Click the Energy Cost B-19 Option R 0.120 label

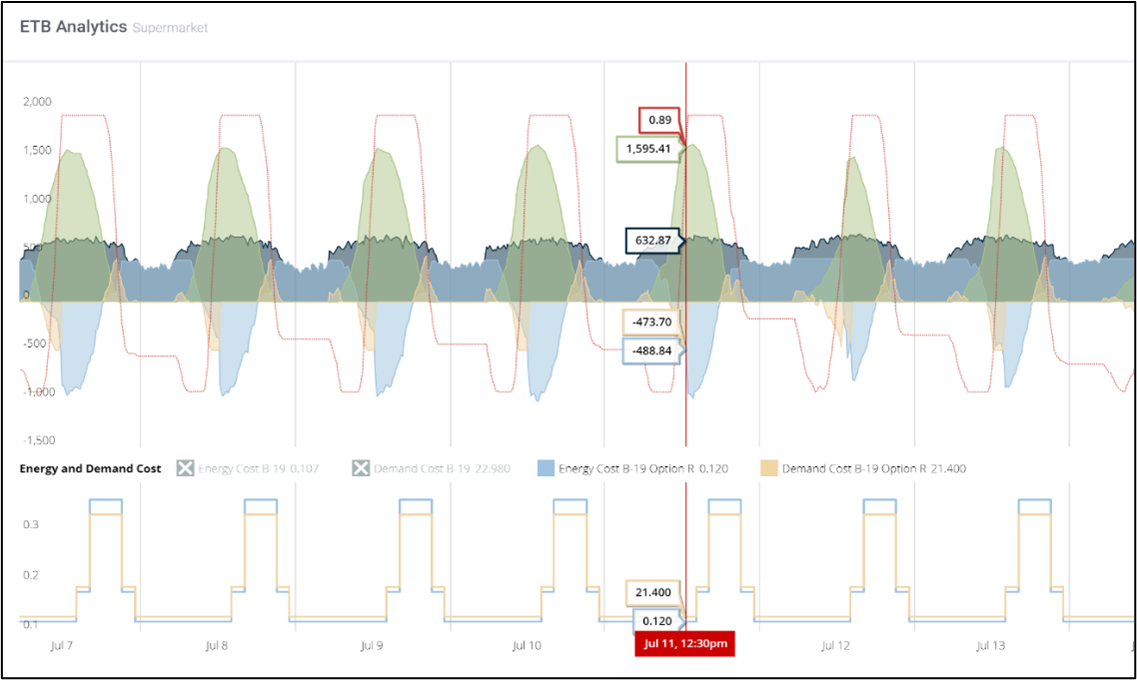(643, 469)
